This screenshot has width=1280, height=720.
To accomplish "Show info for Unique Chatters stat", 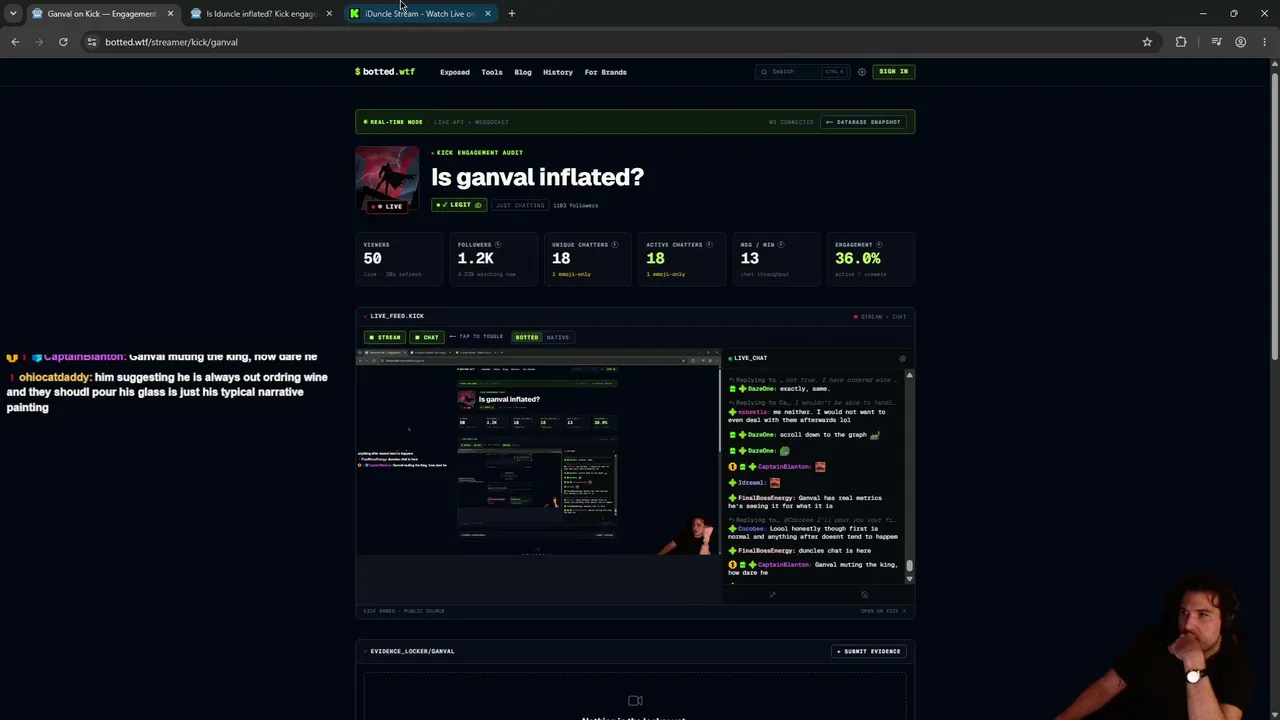I will [x=615, y=244].
